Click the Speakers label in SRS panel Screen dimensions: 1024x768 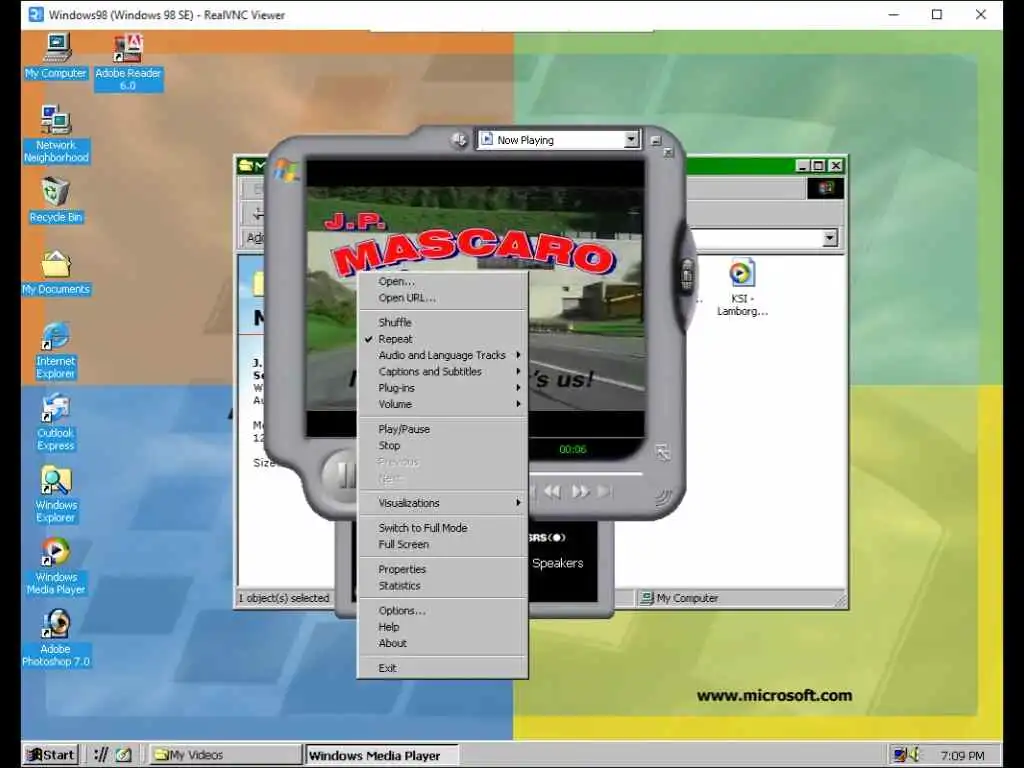click(x=558, y=563)
